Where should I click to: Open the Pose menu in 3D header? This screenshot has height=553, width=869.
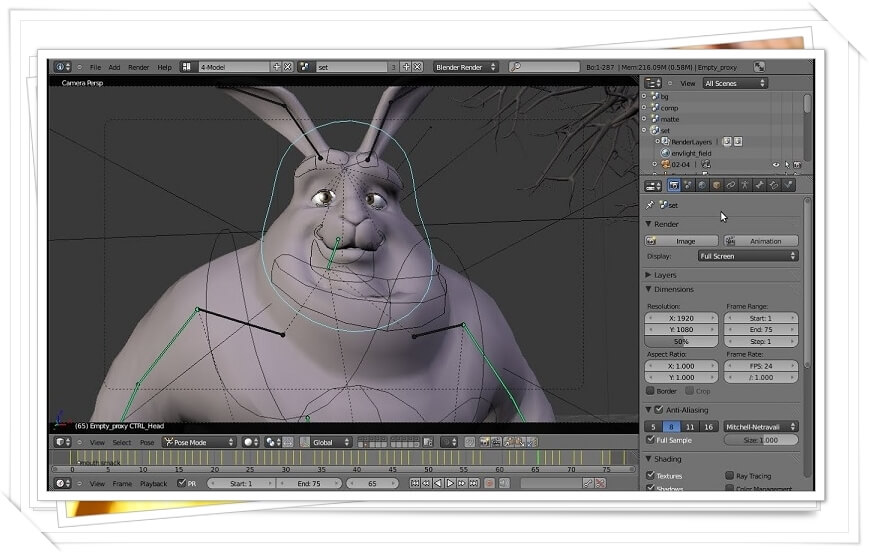[147, 442]
